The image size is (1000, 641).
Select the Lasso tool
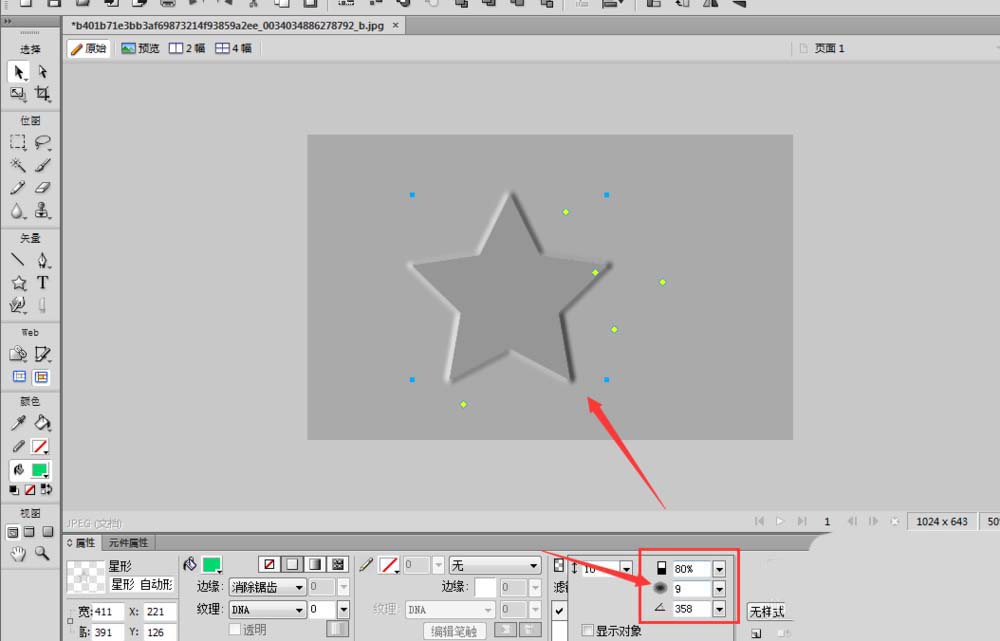[43, 142]
